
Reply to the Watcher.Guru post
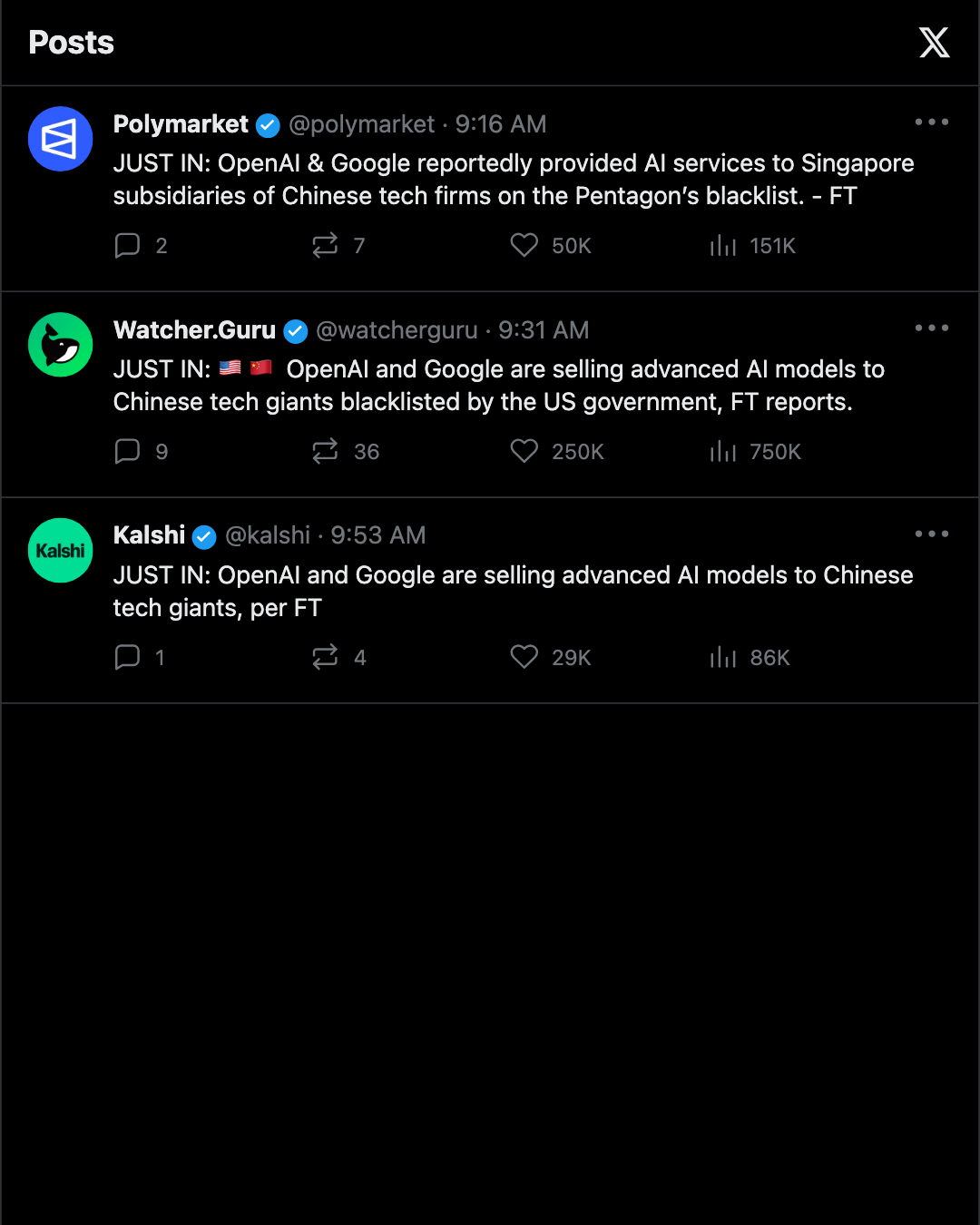(127, 452)
